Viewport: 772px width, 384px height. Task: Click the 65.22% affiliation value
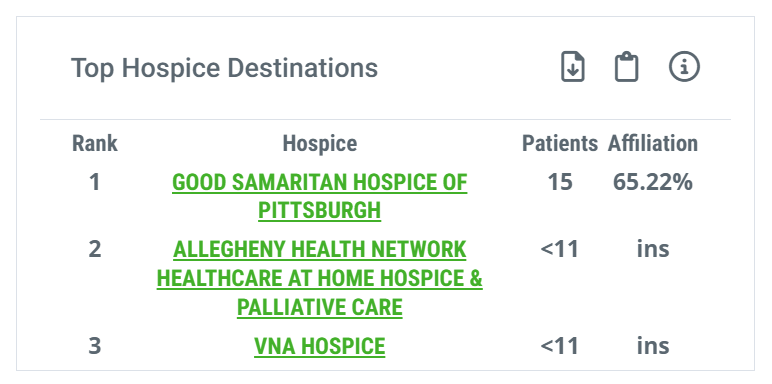coord(652,182)
